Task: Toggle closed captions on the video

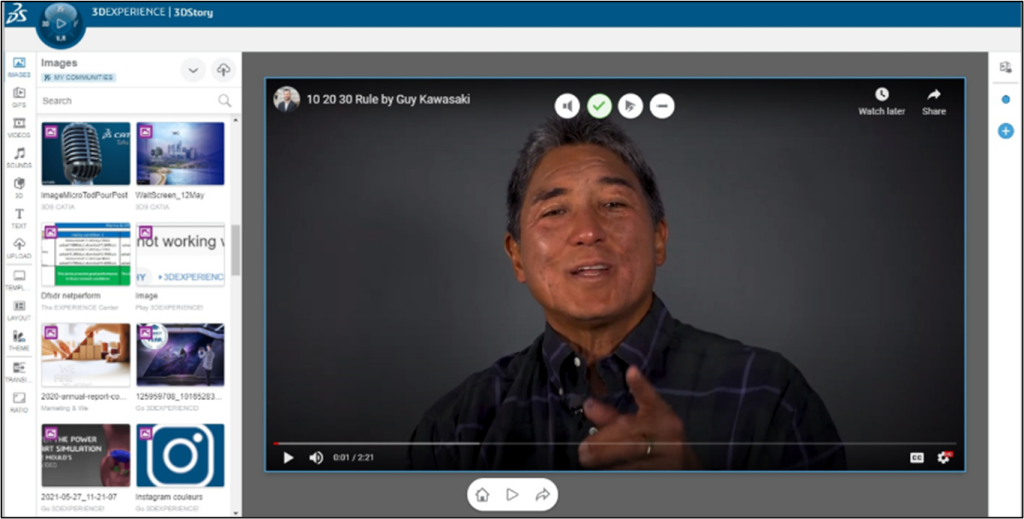Action: point(916,457)
